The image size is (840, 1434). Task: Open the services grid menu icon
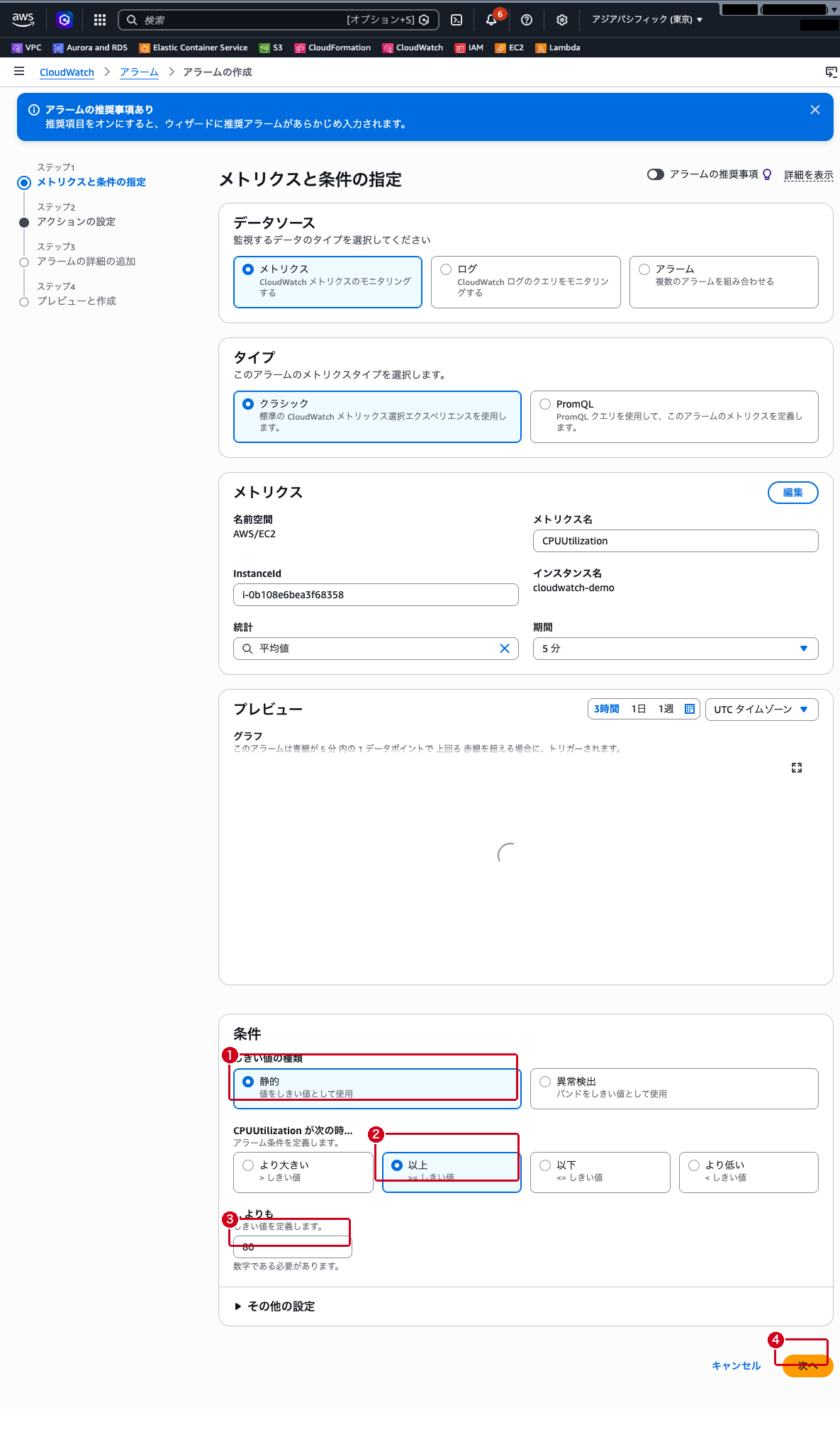click(100, 20)
